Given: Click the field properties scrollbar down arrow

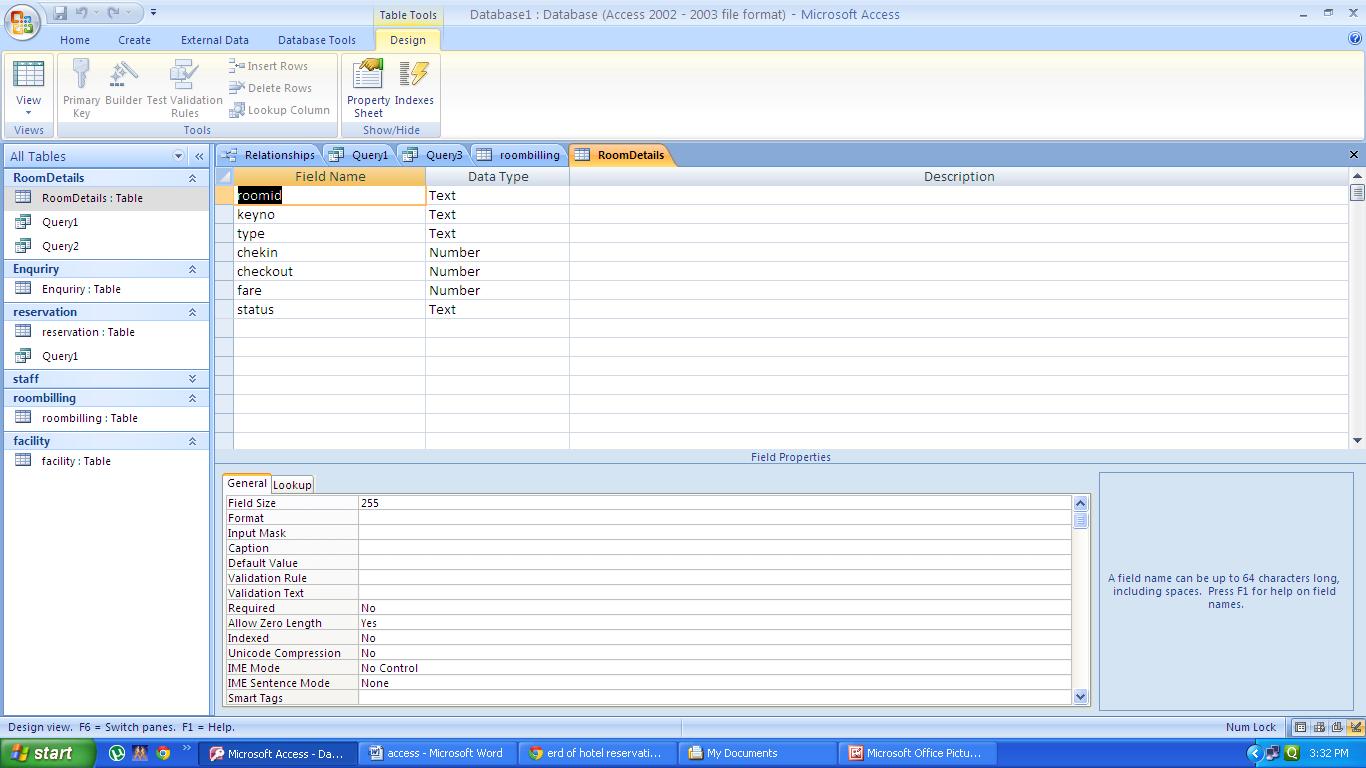Looking at the screenshot, I should (1080, 697).
